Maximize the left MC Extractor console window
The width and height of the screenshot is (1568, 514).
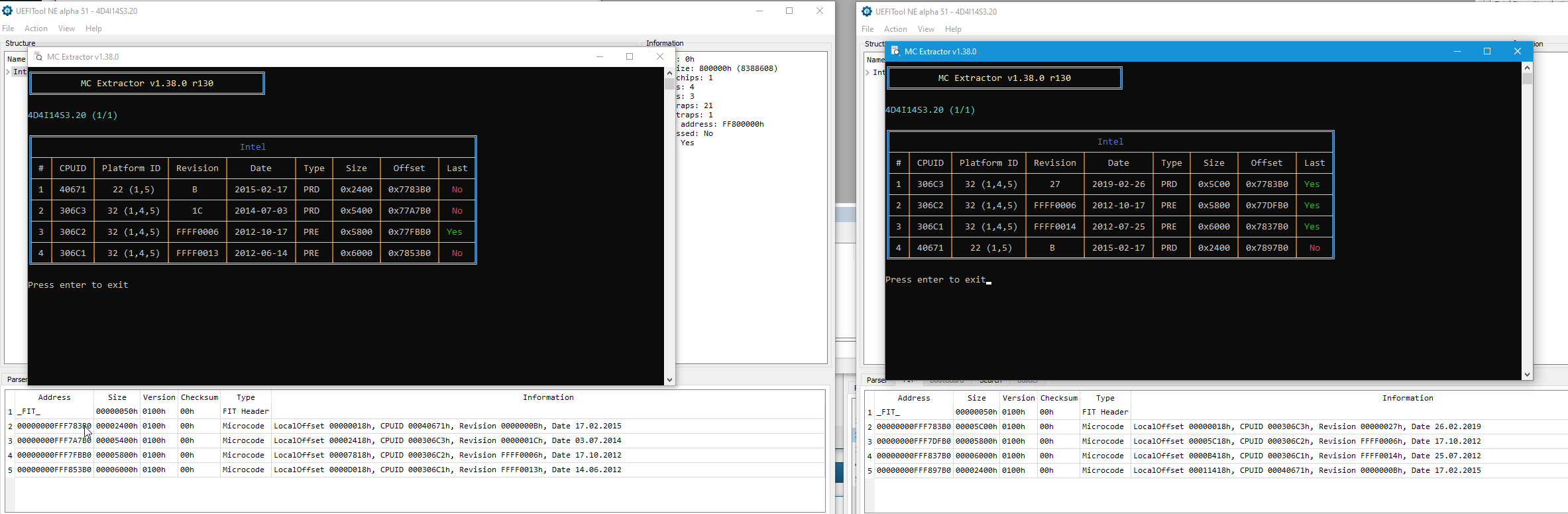click(x=630, y=56)
